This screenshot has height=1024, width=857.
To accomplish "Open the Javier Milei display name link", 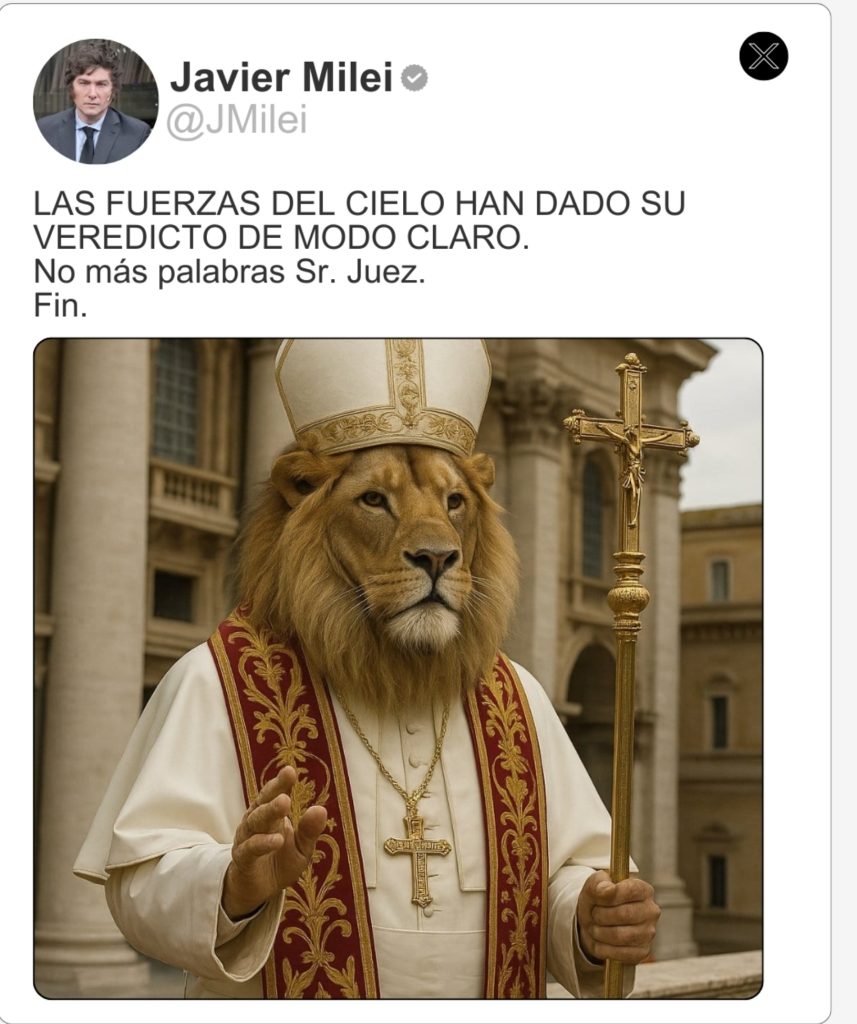I will click(282, 77).
